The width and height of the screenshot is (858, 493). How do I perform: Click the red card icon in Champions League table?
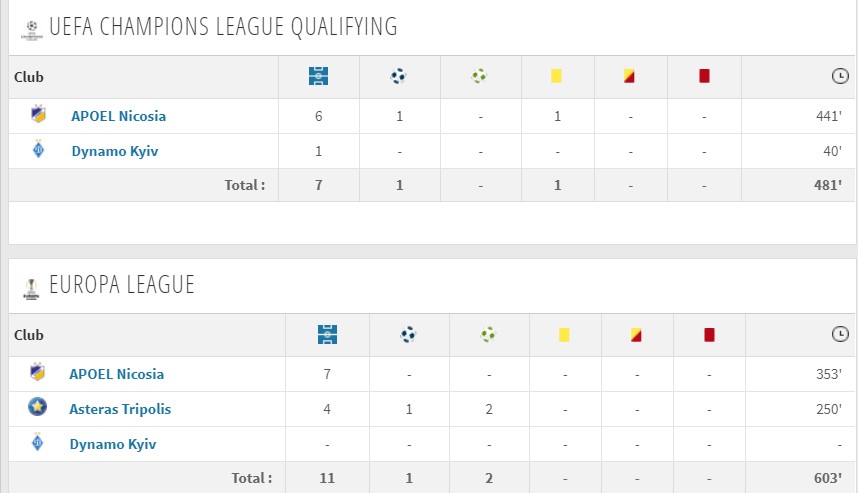704,76
